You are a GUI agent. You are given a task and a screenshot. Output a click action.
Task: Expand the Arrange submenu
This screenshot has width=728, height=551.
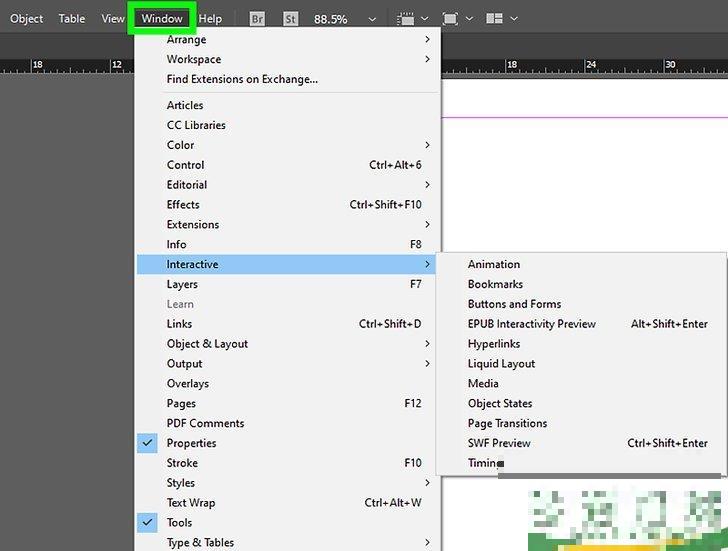tap(186, 40)
